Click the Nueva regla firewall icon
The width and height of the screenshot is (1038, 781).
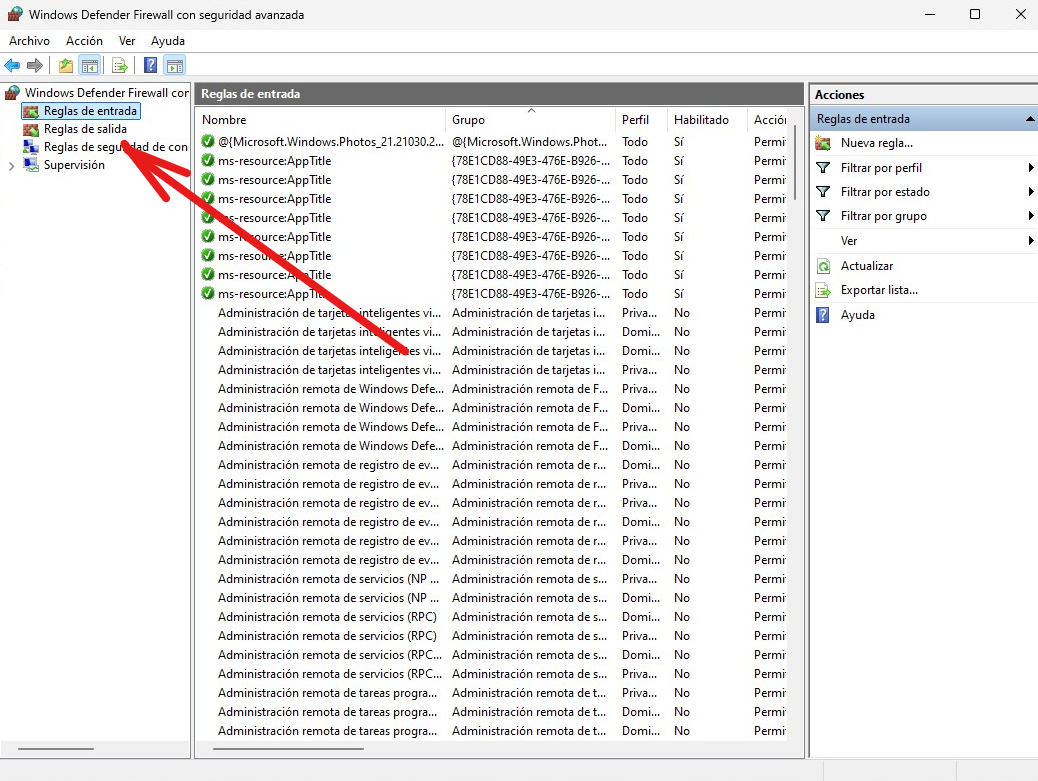click(823, 143)
